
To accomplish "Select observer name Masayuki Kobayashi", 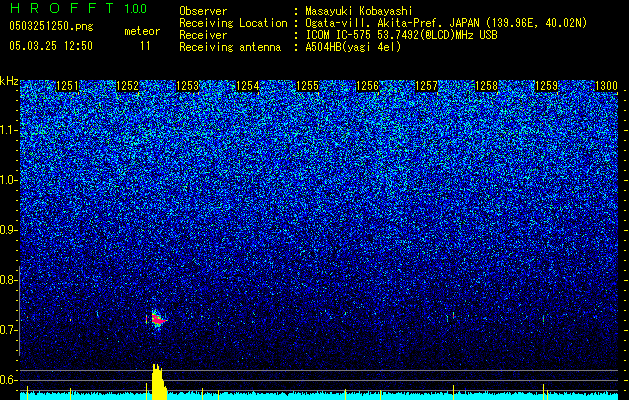I will pos(359,12).
